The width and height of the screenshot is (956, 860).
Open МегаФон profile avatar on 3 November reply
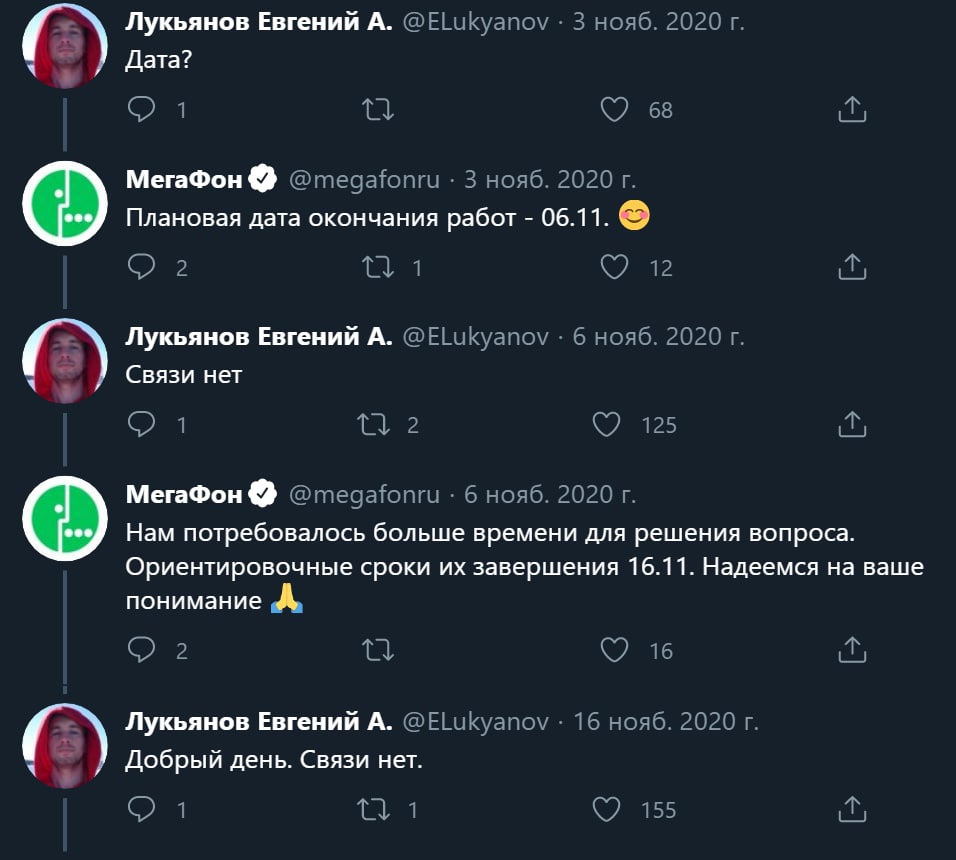pos(65,203)
